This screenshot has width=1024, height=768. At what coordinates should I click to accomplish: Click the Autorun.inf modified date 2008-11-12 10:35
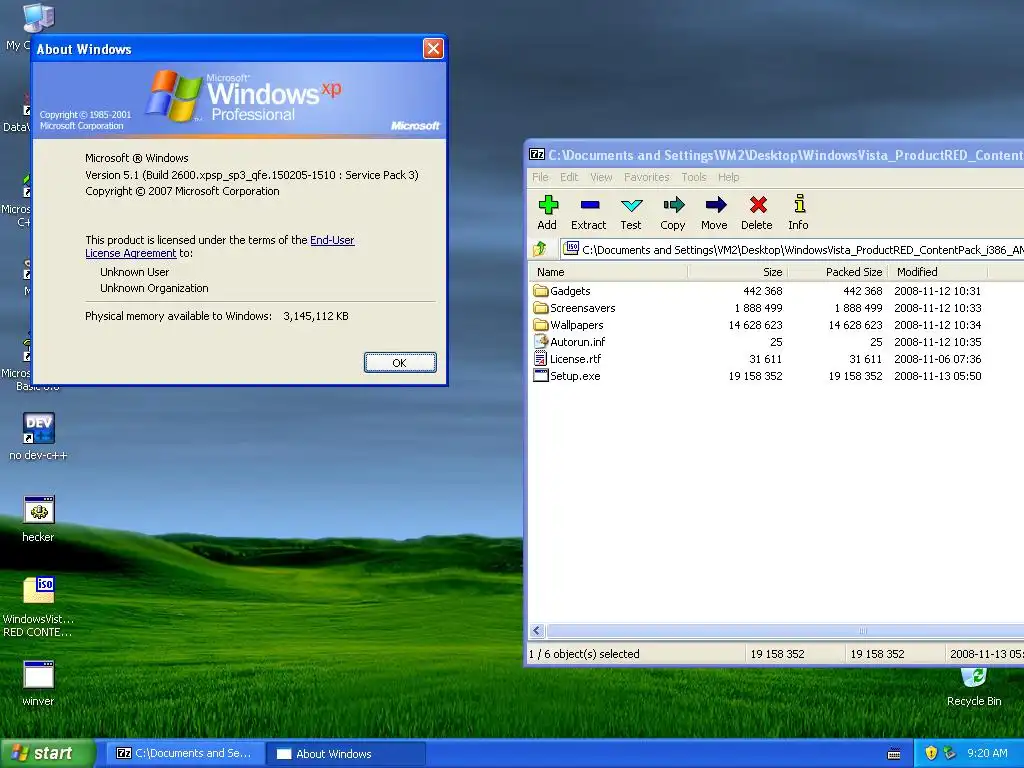937,342
